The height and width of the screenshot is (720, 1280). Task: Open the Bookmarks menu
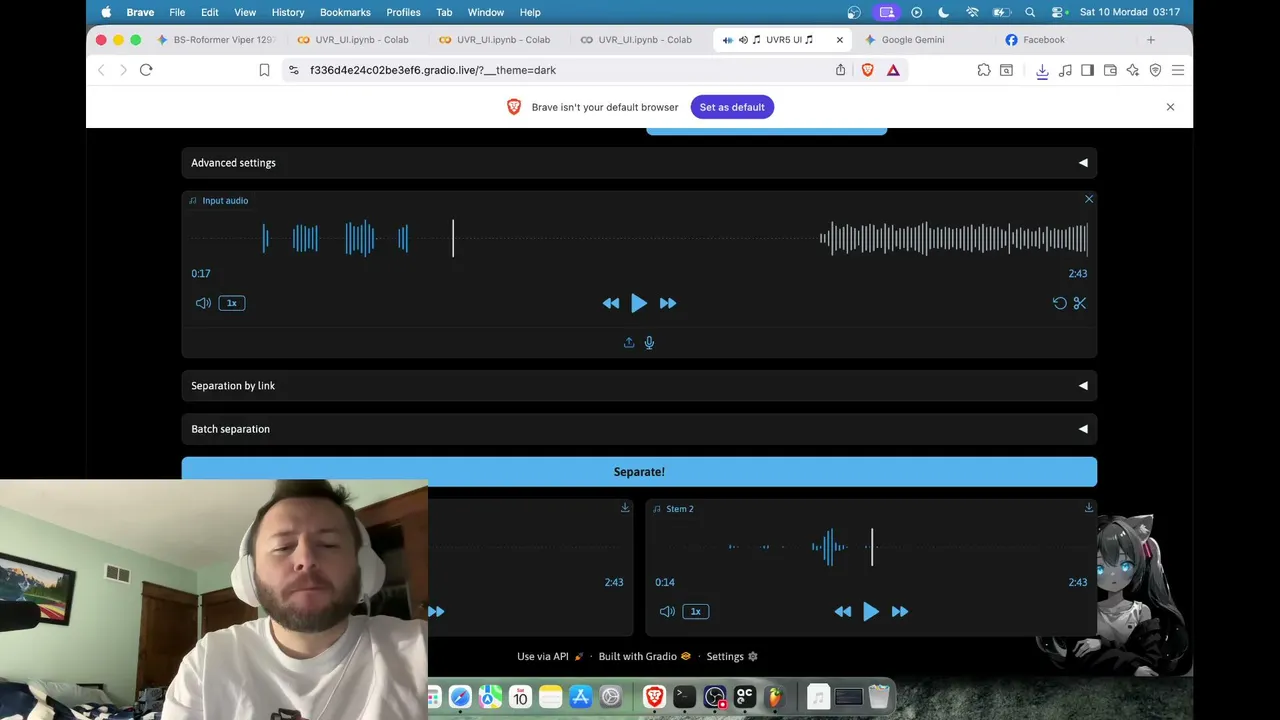click(345, 12)
